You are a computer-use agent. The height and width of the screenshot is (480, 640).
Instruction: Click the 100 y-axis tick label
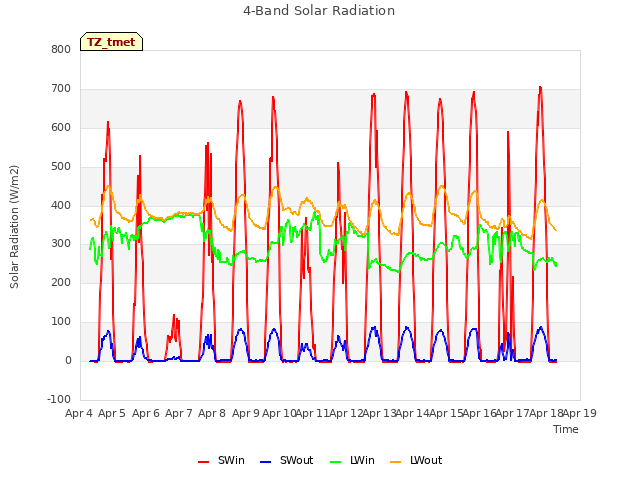pyautogui.click(x=61, y=322)
